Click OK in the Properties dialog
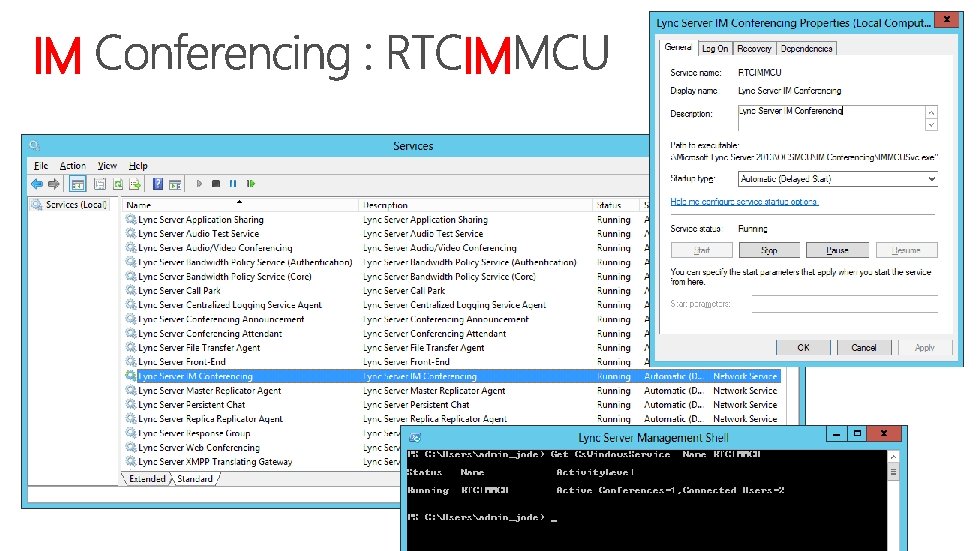Image resolution: width=979 pixels, height=551 pixels. tap(804, 348)
